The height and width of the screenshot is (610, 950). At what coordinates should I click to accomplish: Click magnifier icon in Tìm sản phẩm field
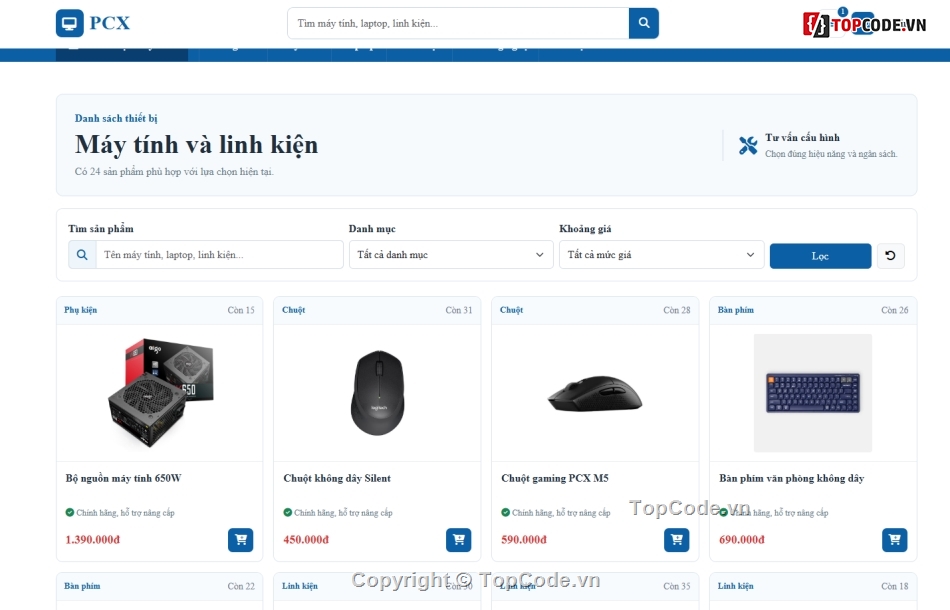click(x=82, y=255)
